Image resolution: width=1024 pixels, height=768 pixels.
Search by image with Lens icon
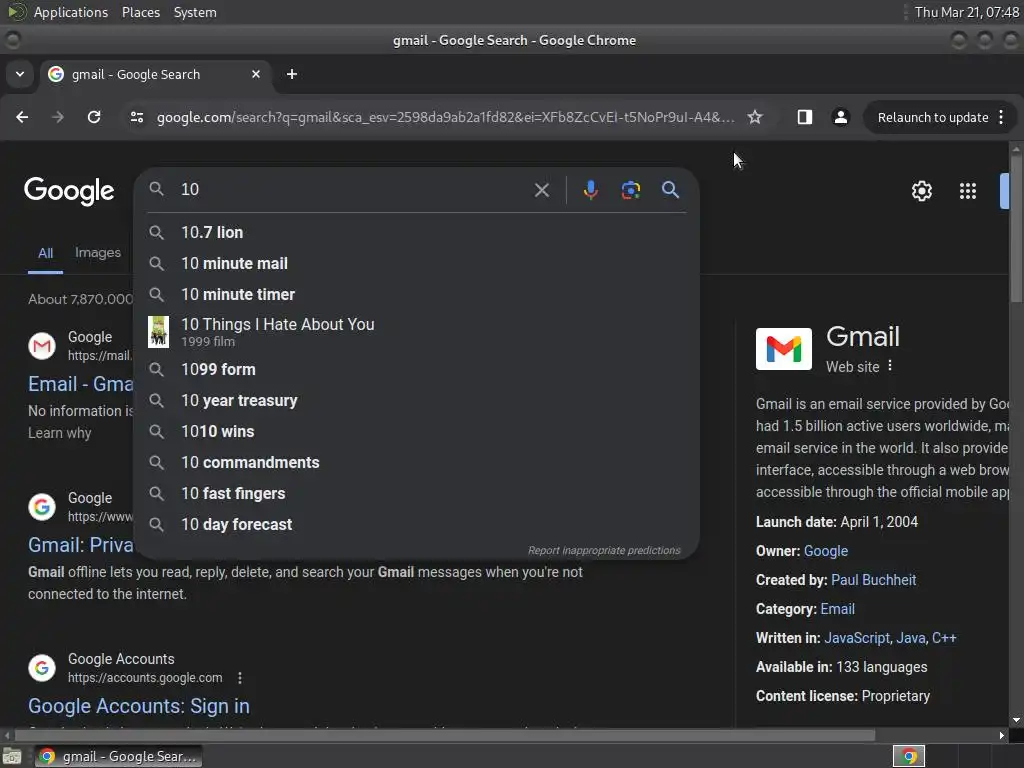tap(630, 190)
